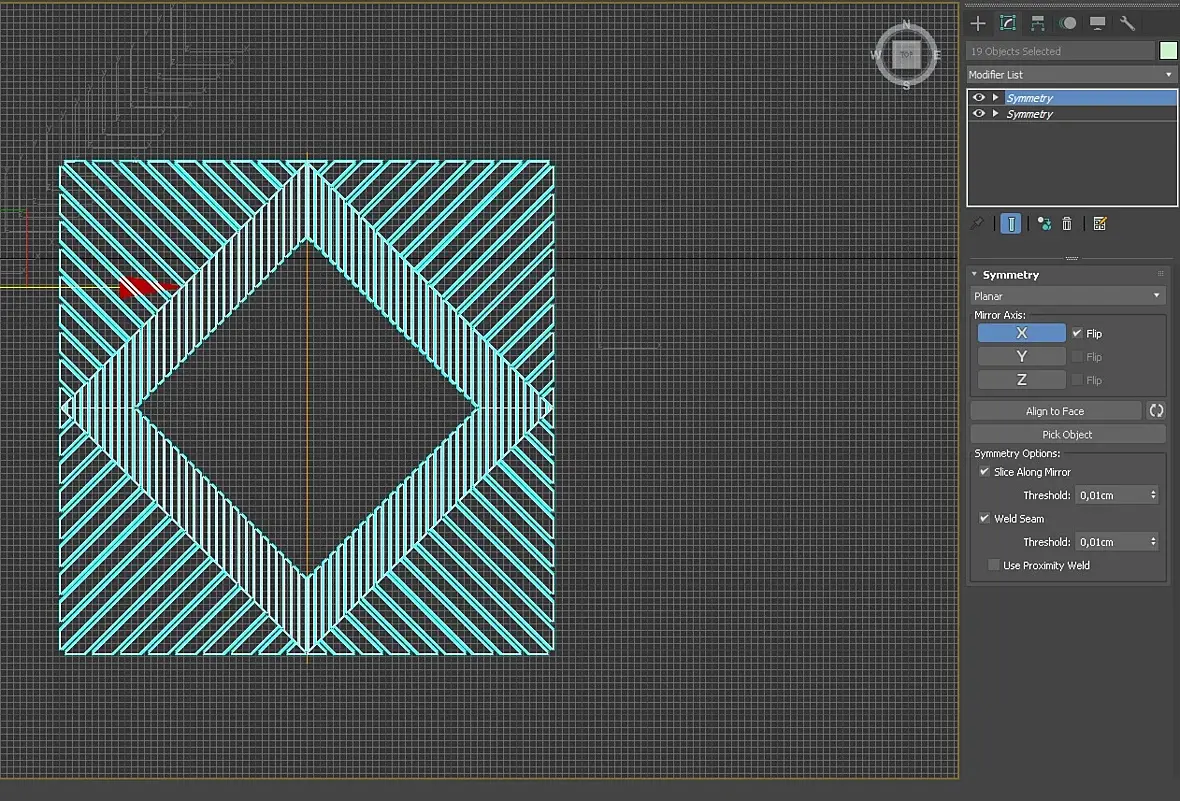Click the object color swatch
The image size is (1180, 801).
coord(1168,50)
